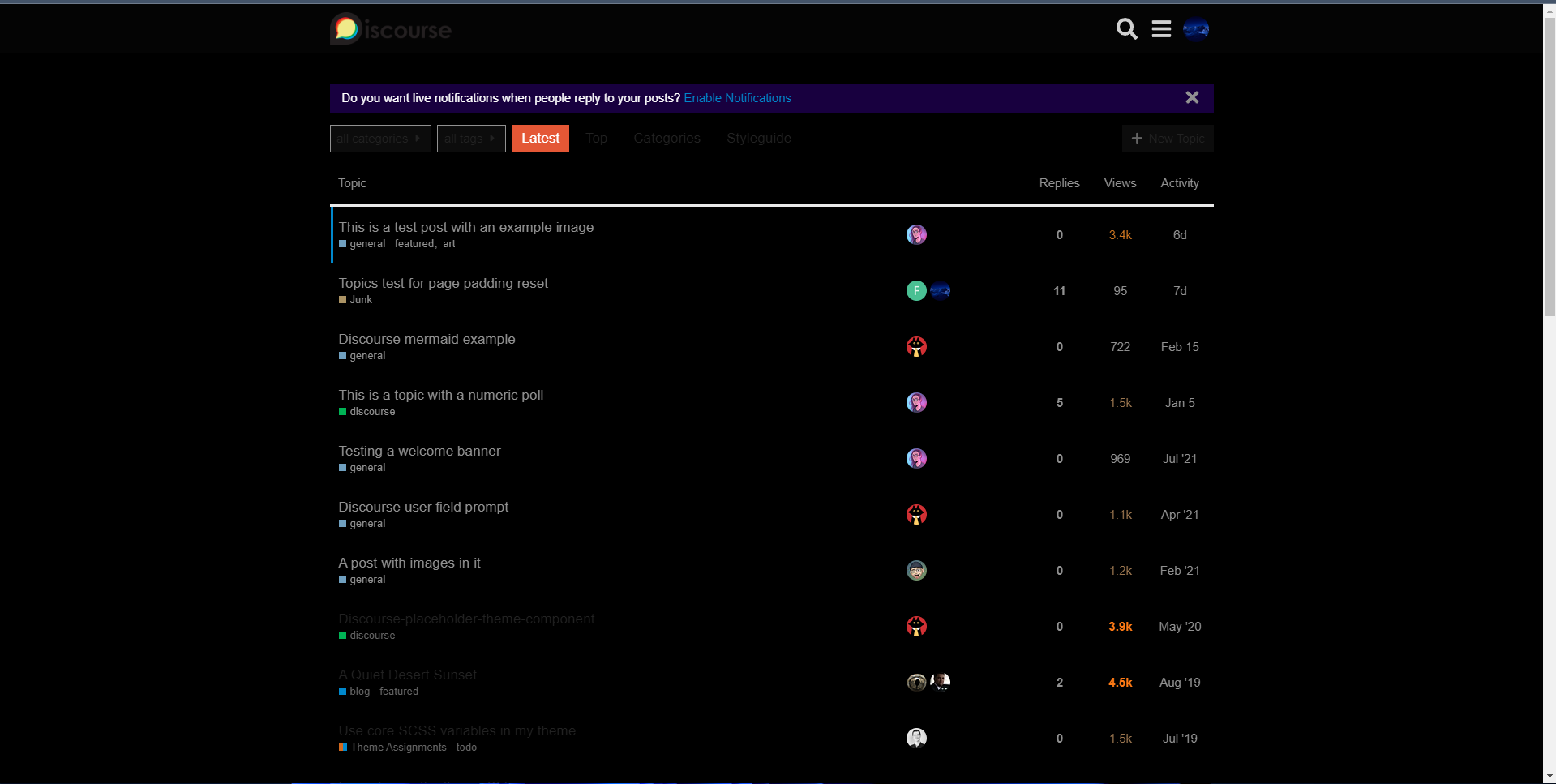
Task: Click the user profile avatar in header
Action: click(x=1196, y=29)
